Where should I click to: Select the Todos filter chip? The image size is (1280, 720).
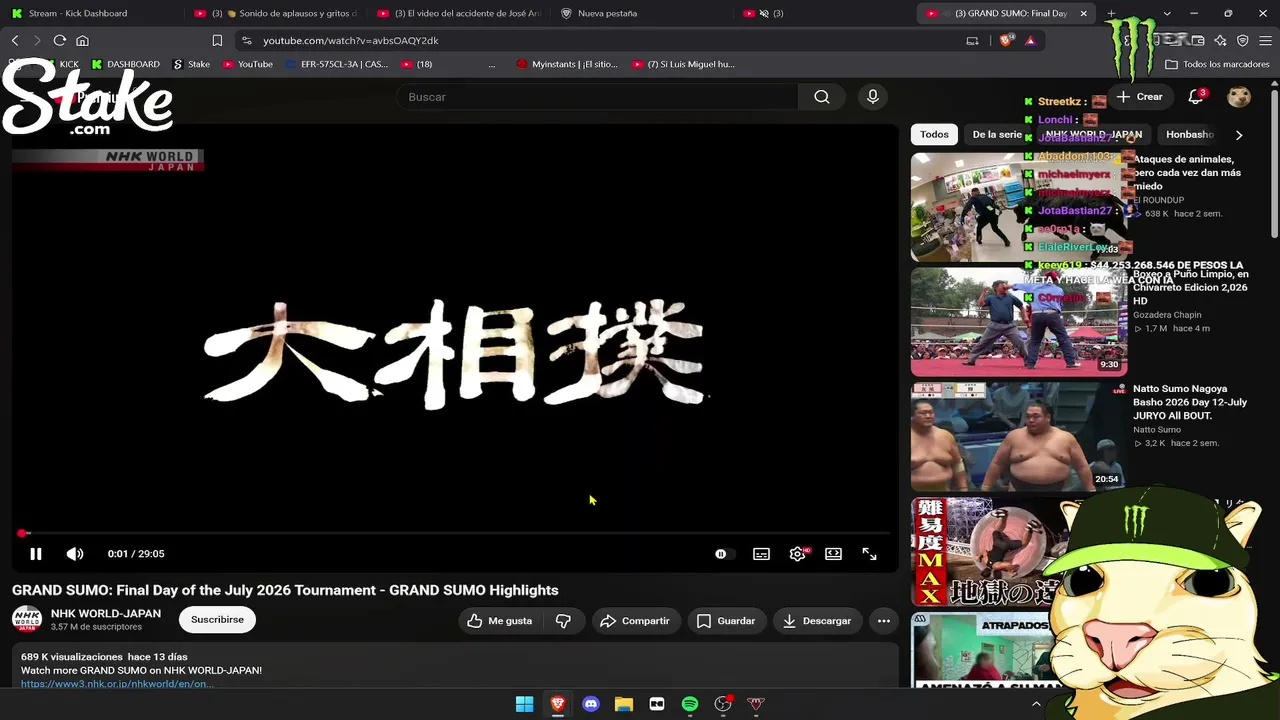pyautogui.click(x=934, y=134)
